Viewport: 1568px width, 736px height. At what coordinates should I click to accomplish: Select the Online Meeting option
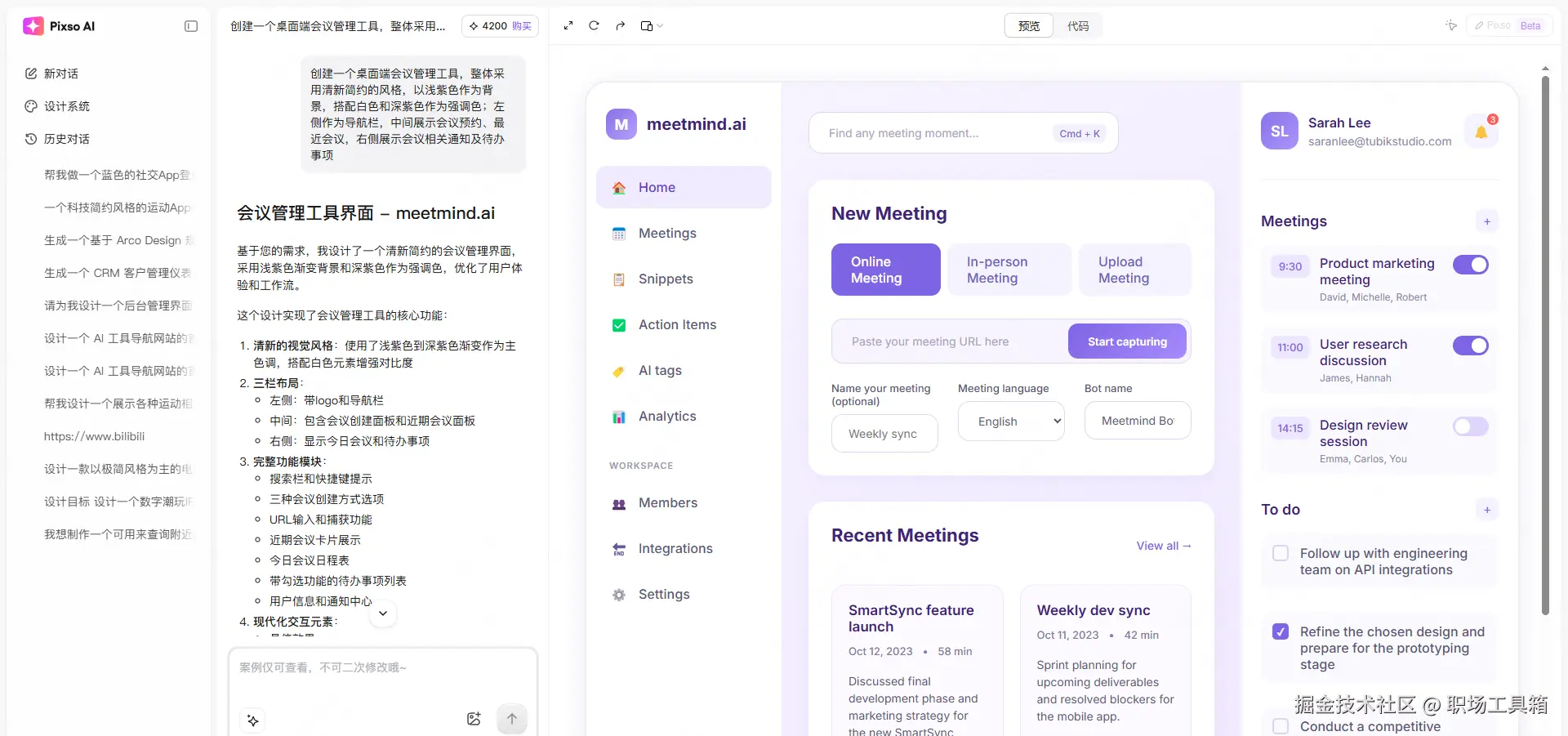(x=886, y=270)
